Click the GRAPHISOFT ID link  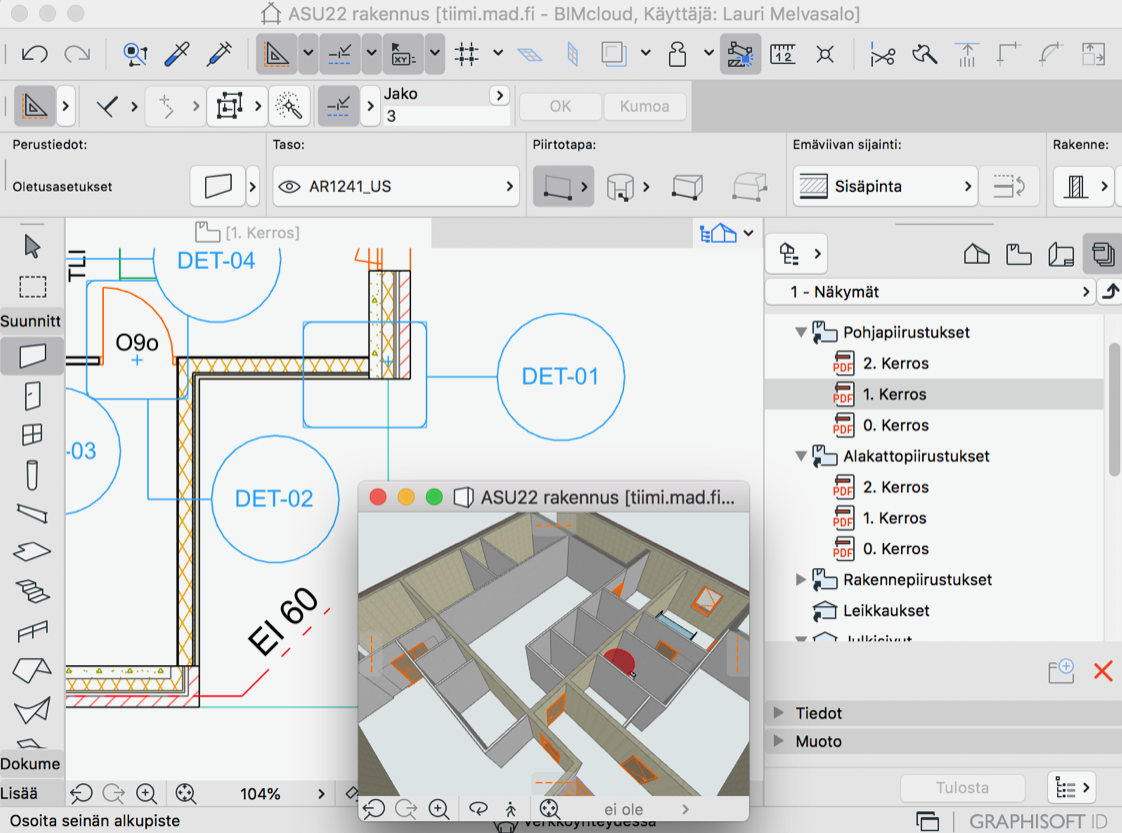[x=1038, y=821]
